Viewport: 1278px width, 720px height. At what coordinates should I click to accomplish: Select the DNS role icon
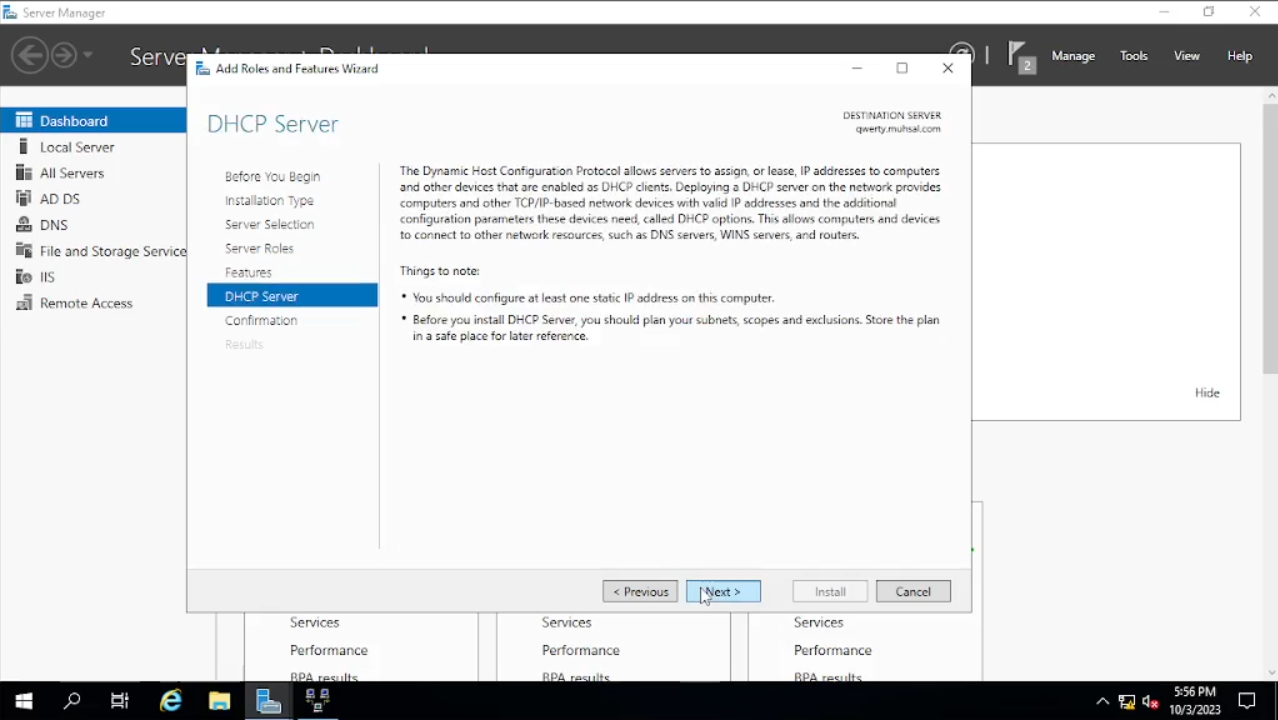24,225
